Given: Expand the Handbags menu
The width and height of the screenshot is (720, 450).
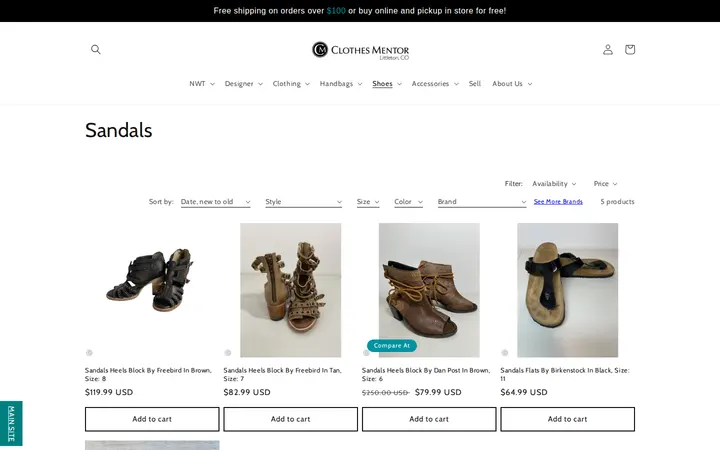Looking at the screenshot, I should [341, 84].
